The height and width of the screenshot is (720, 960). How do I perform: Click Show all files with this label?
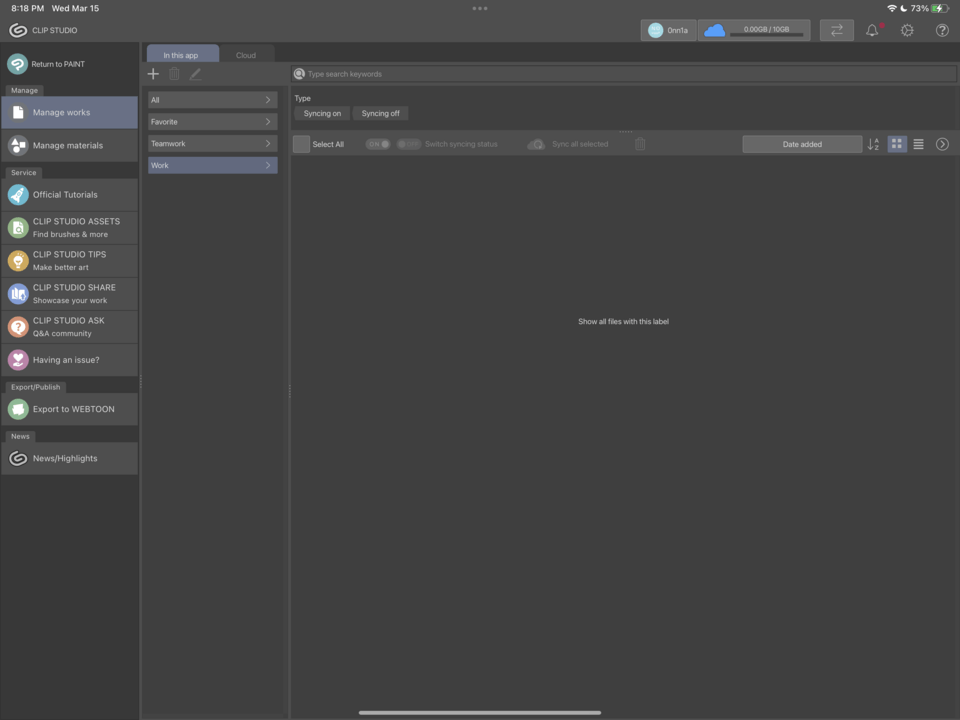pyautogui.click(x=623, y=321)
